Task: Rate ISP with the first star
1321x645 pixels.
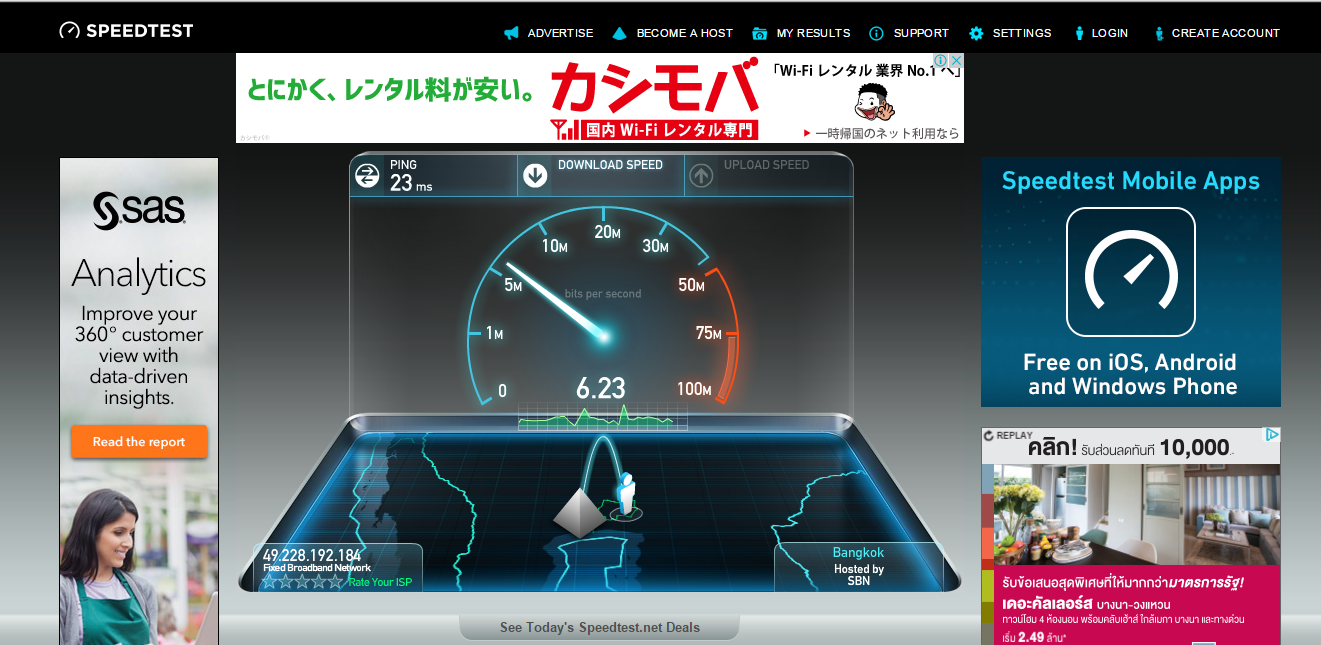Action: (270, 582)
